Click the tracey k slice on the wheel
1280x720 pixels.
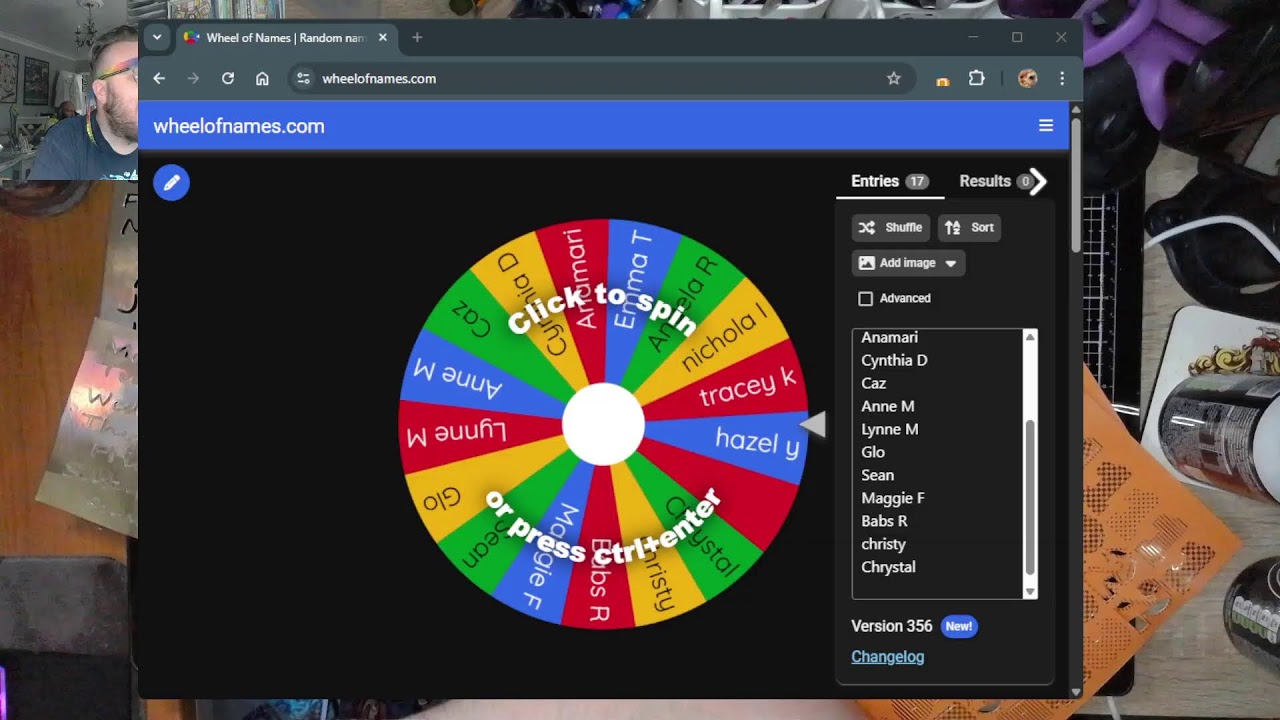point(747,387)
